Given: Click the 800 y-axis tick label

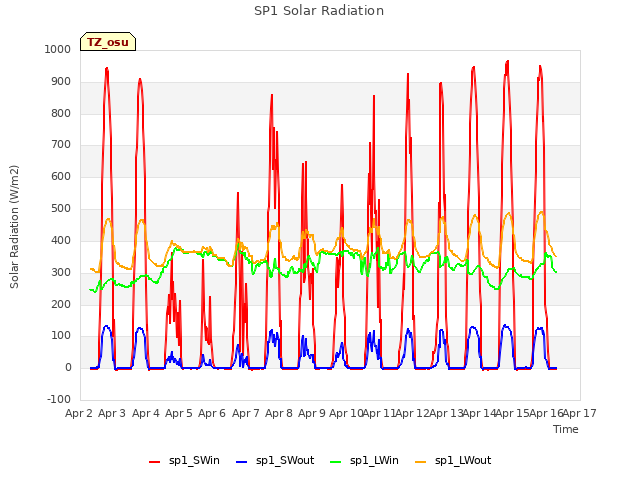Looking at the screenshot, I should point(61,113).
